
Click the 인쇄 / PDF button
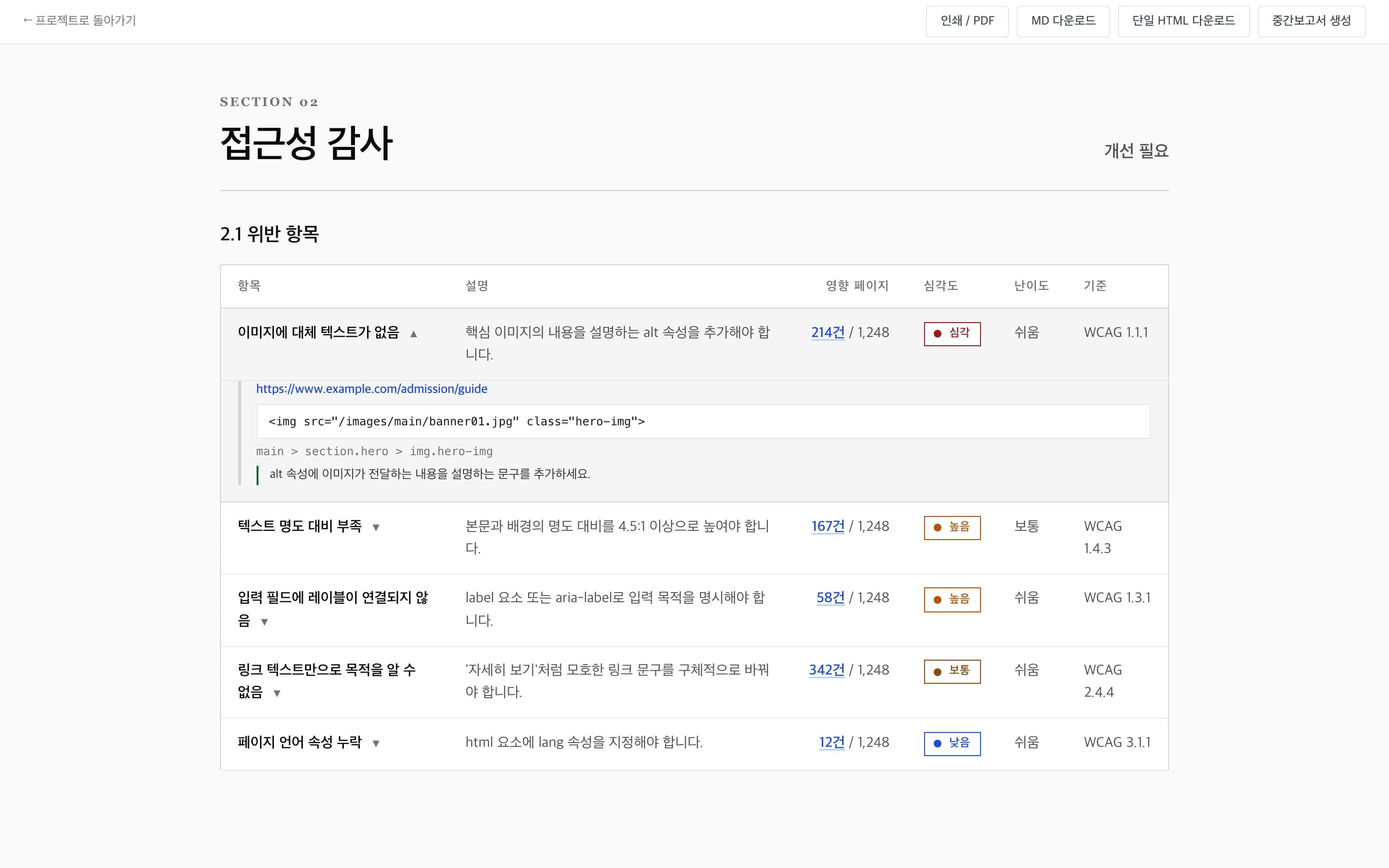click(967, 21)
